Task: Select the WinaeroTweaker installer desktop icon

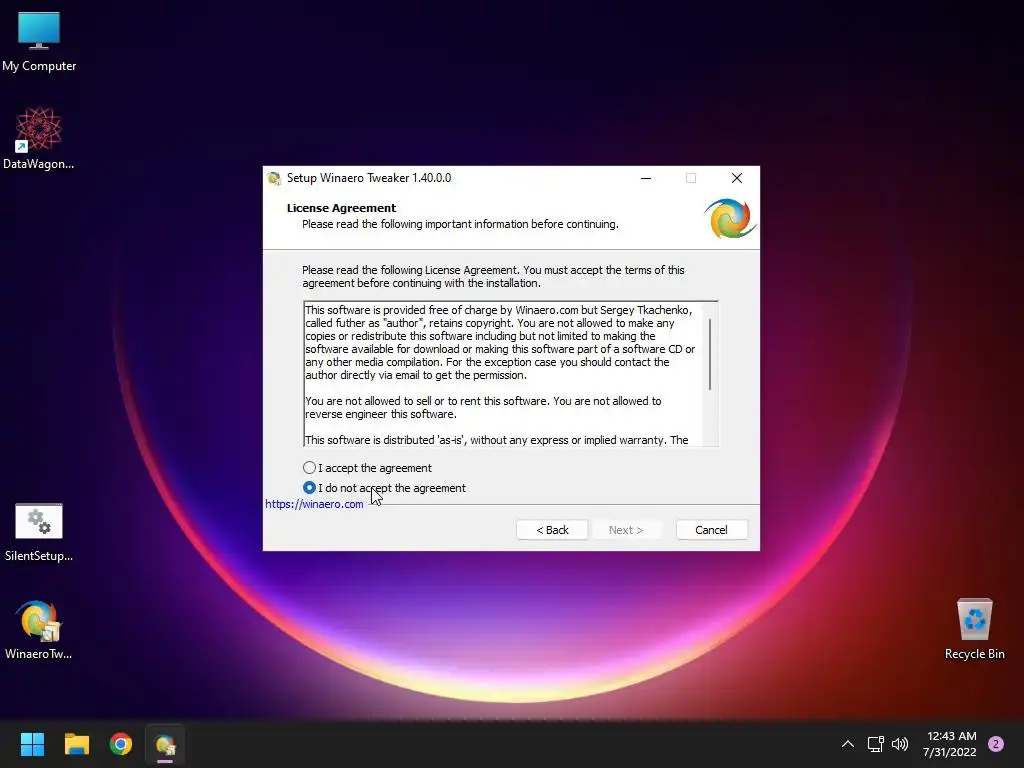Action: pyautogui.click(x=39, y=630)
